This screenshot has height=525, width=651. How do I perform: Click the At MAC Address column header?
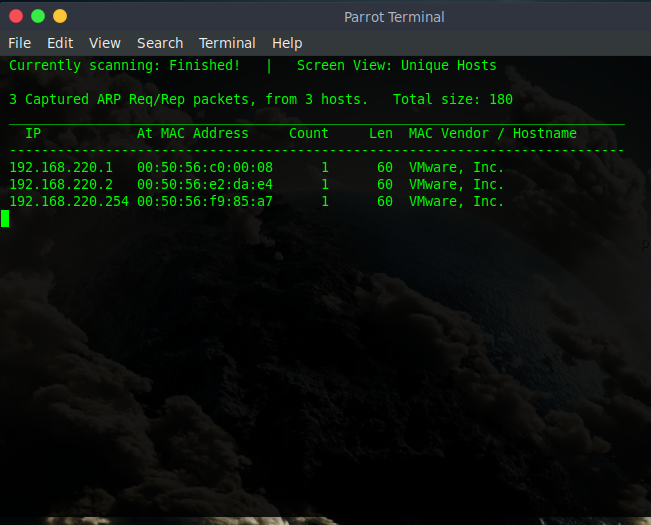pyautogui.click(x=193, y=133)
